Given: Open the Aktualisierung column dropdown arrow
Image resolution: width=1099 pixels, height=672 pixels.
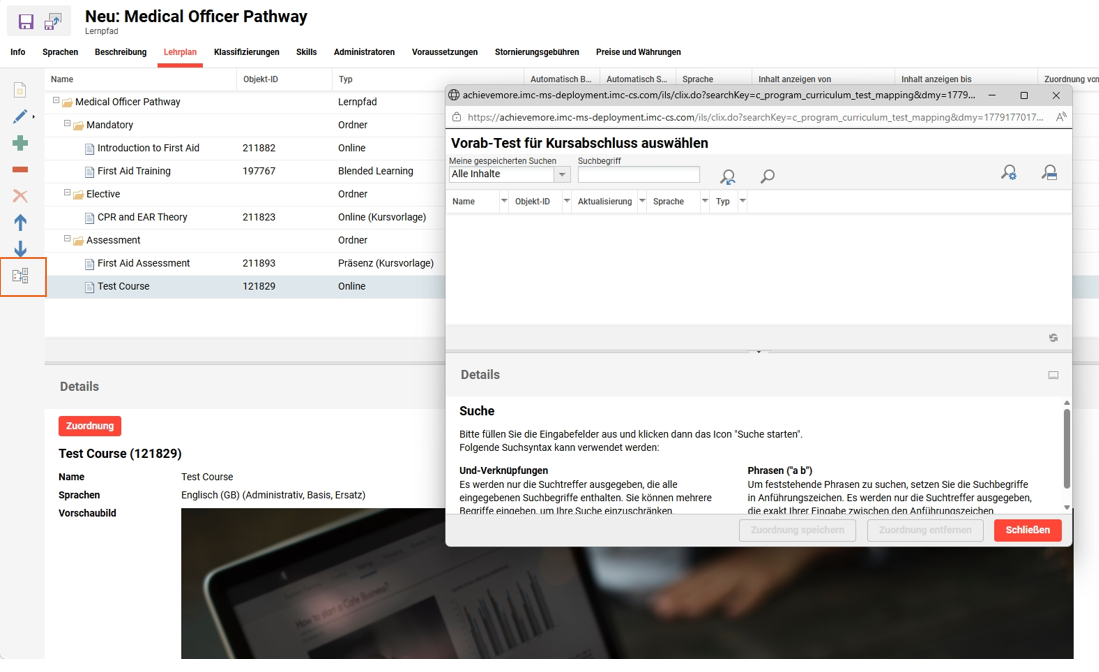Looking at the screenshot, I should pos(641,201).
